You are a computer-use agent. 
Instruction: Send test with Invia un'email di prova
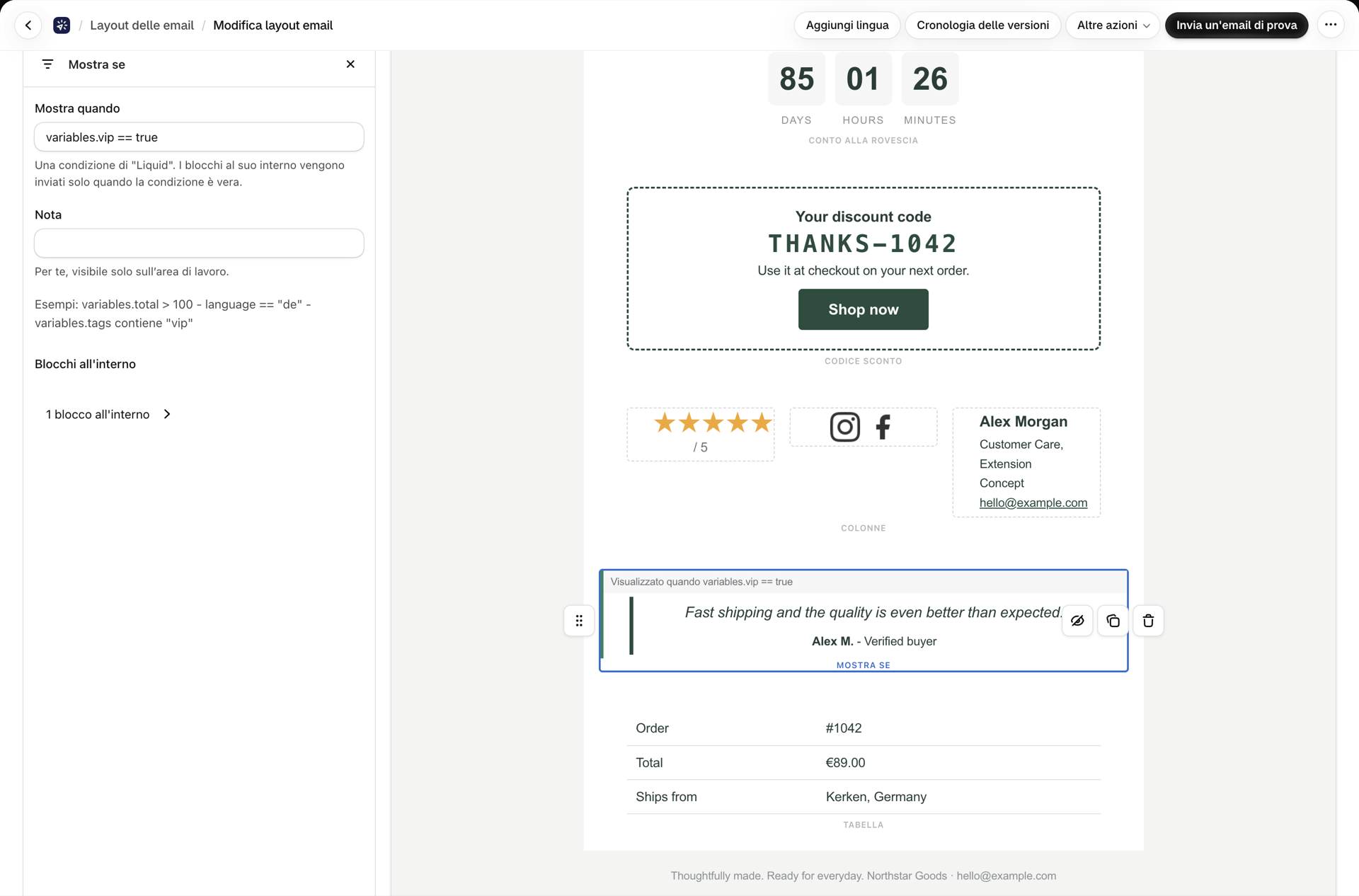coord(1237,25)
